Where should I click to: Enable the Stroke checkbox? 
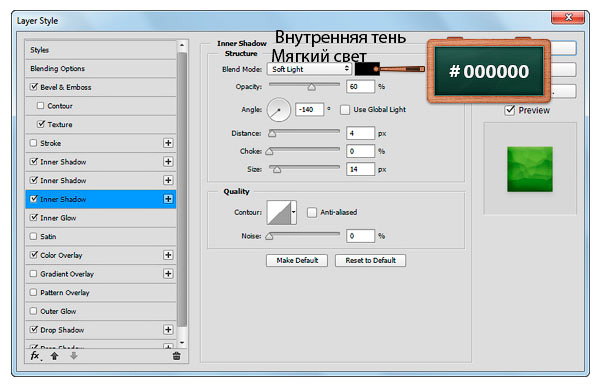tap(34, 143)
